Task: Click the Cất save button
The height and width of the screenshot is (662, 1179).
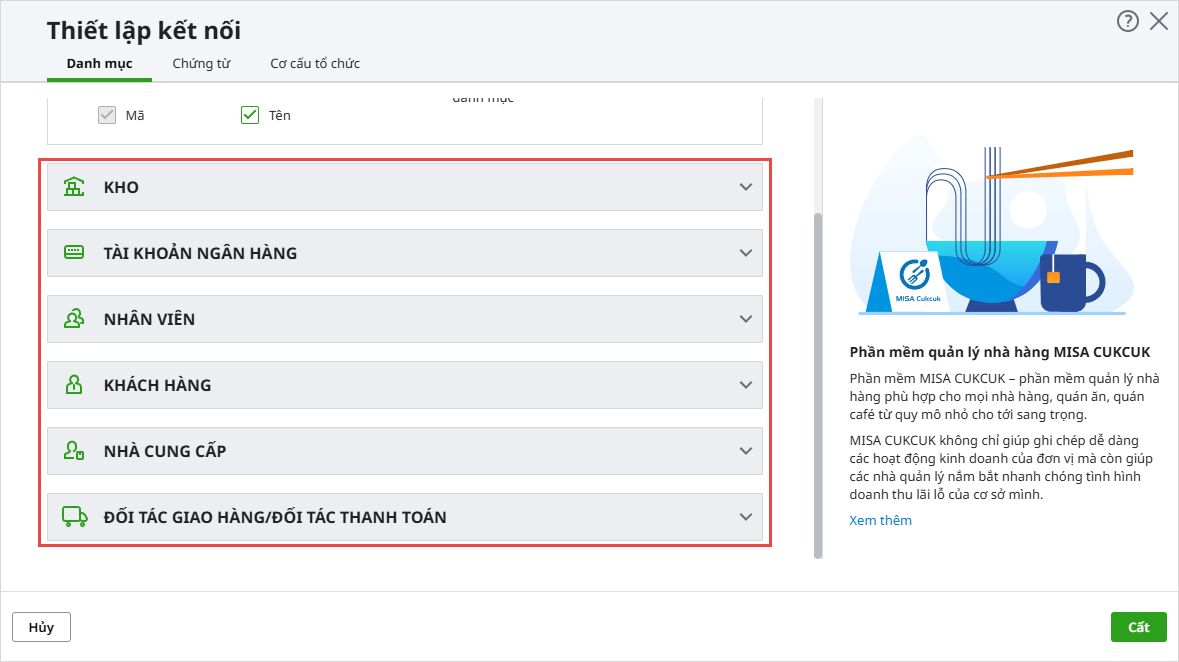Action: pyautogui.click(x=1138, y=627)
